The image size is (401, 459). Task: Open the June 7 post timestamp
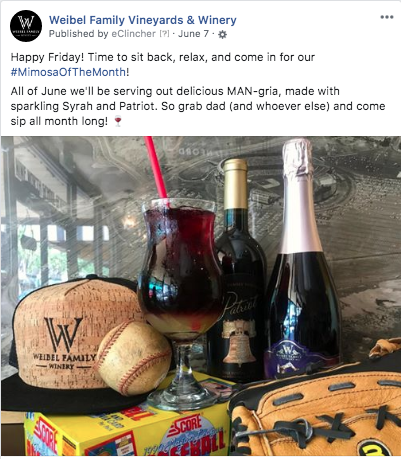tap(193, 34)
